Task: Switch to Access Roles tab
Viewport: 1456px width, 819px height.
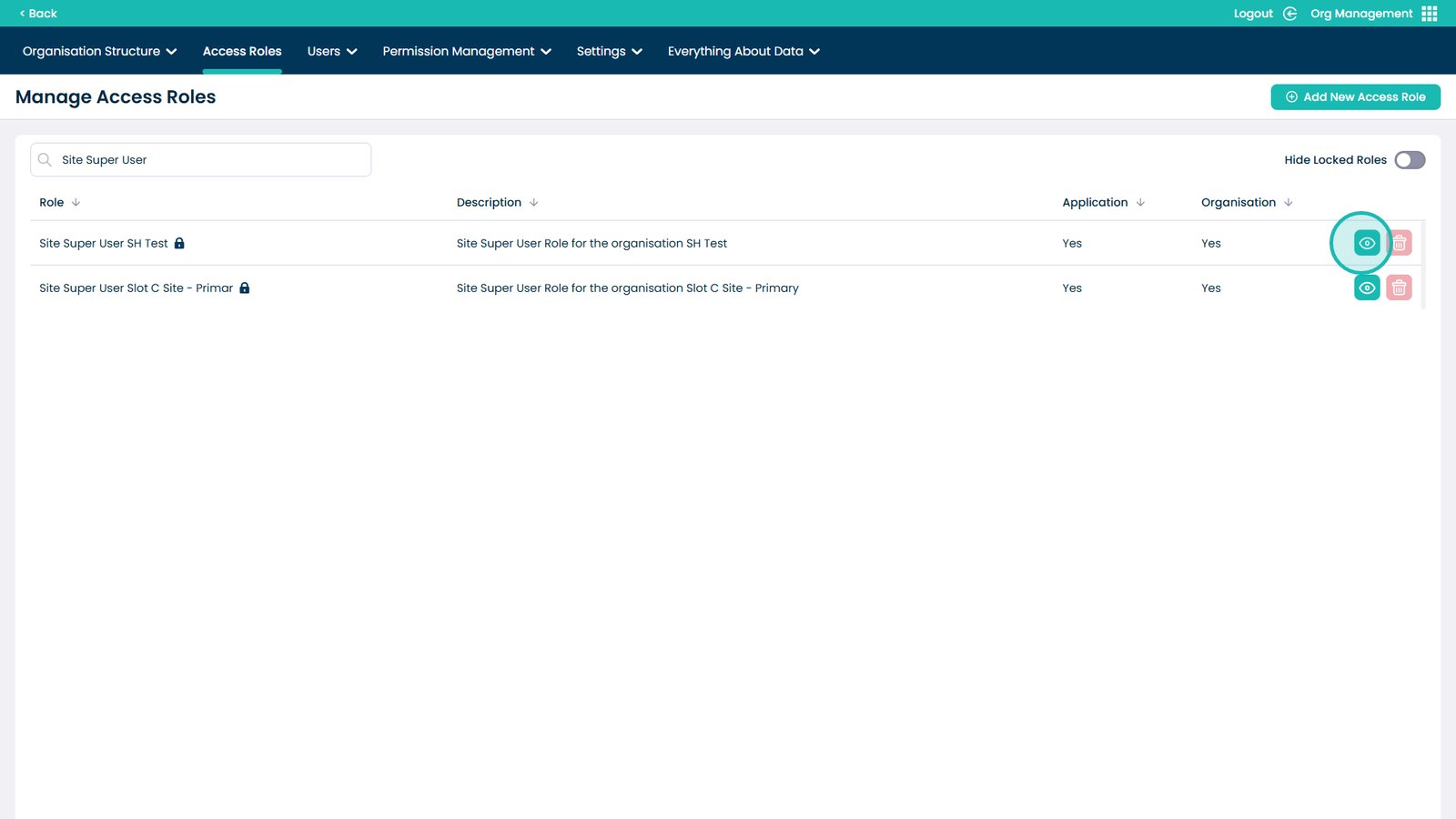Action: coord(242,51)
